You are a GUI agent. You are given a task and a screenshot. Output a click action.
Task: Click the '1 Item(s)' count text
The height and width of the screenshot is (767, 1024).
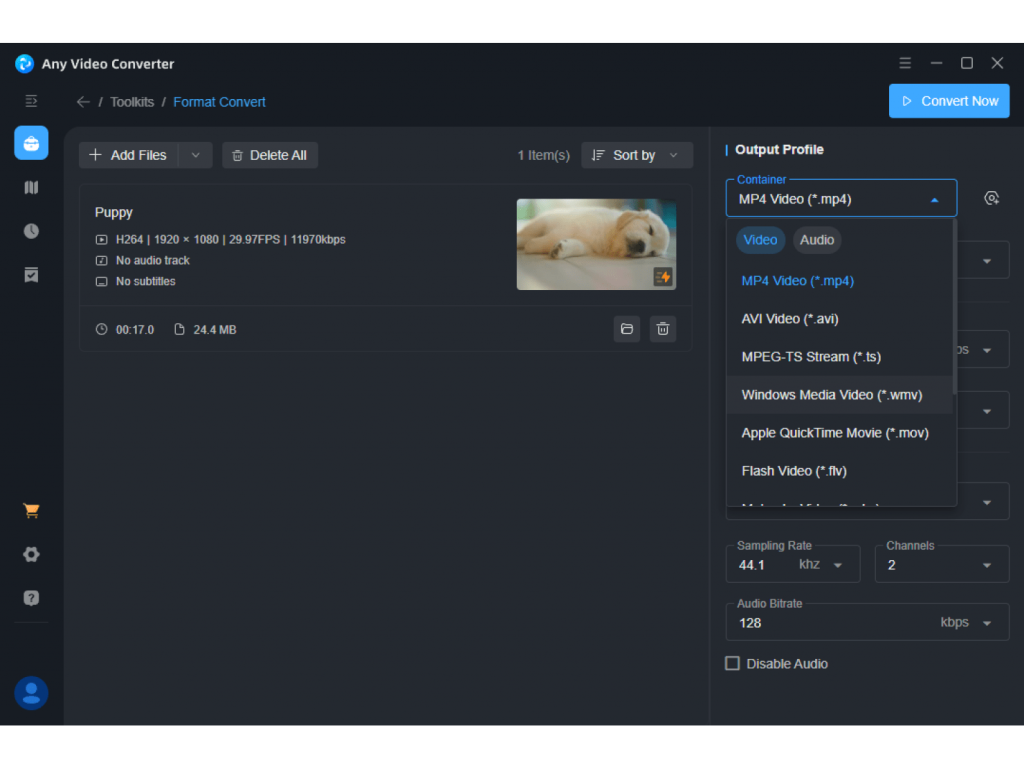click(x=543, y=155)
